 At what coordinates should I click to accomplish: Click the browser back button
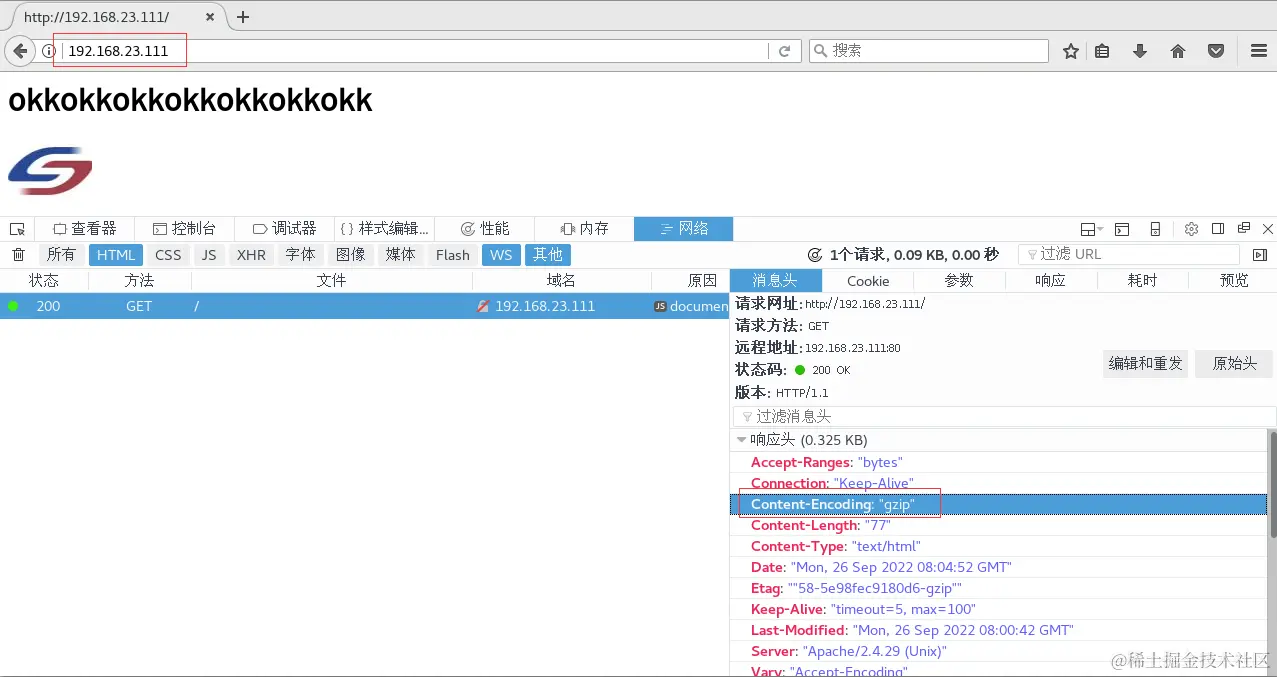click(x=20, y=51)
